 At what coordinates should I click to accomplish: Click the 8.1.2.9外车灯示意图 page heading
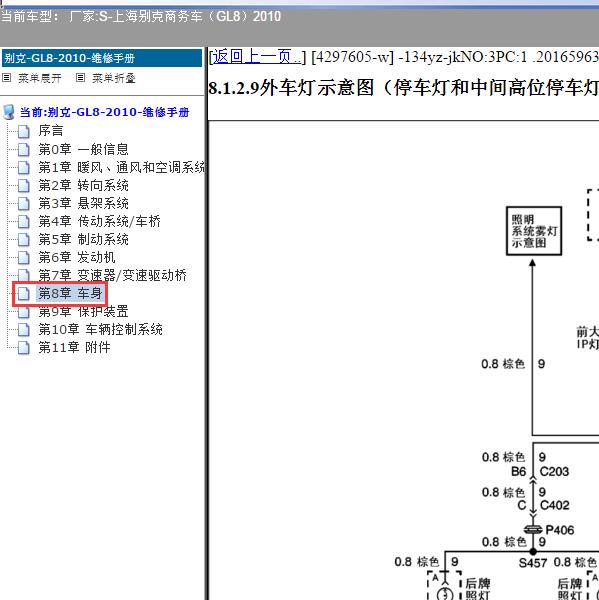pos(403,88)
